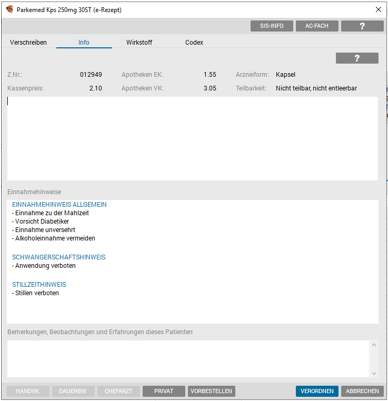
Task: Click the AC-FACH button
Action: (317, 26)
